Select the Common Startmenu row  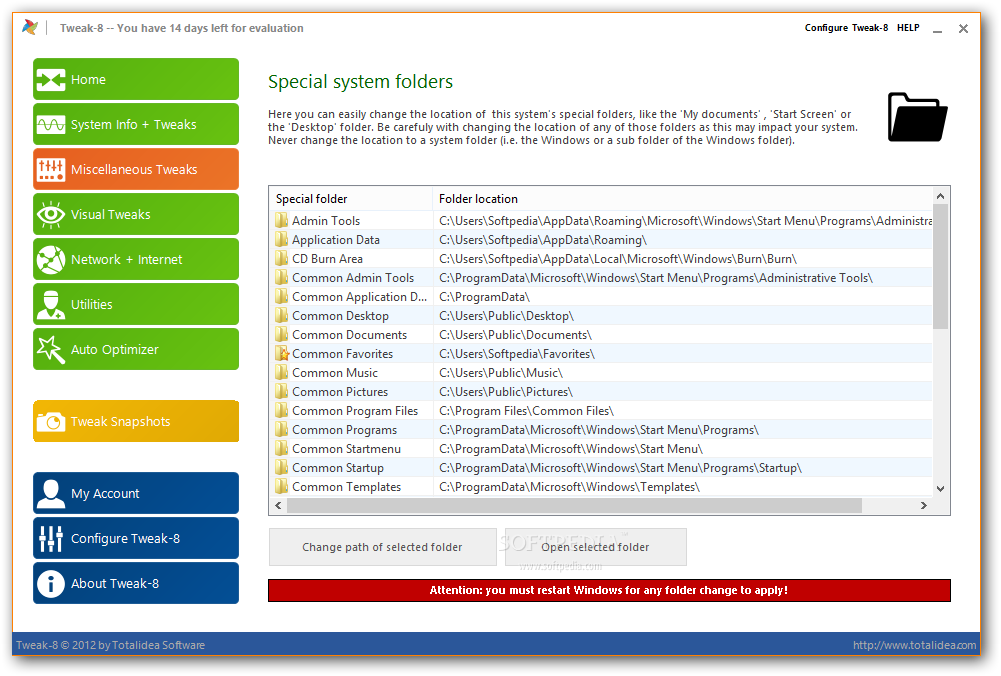(x=601, y=449)
